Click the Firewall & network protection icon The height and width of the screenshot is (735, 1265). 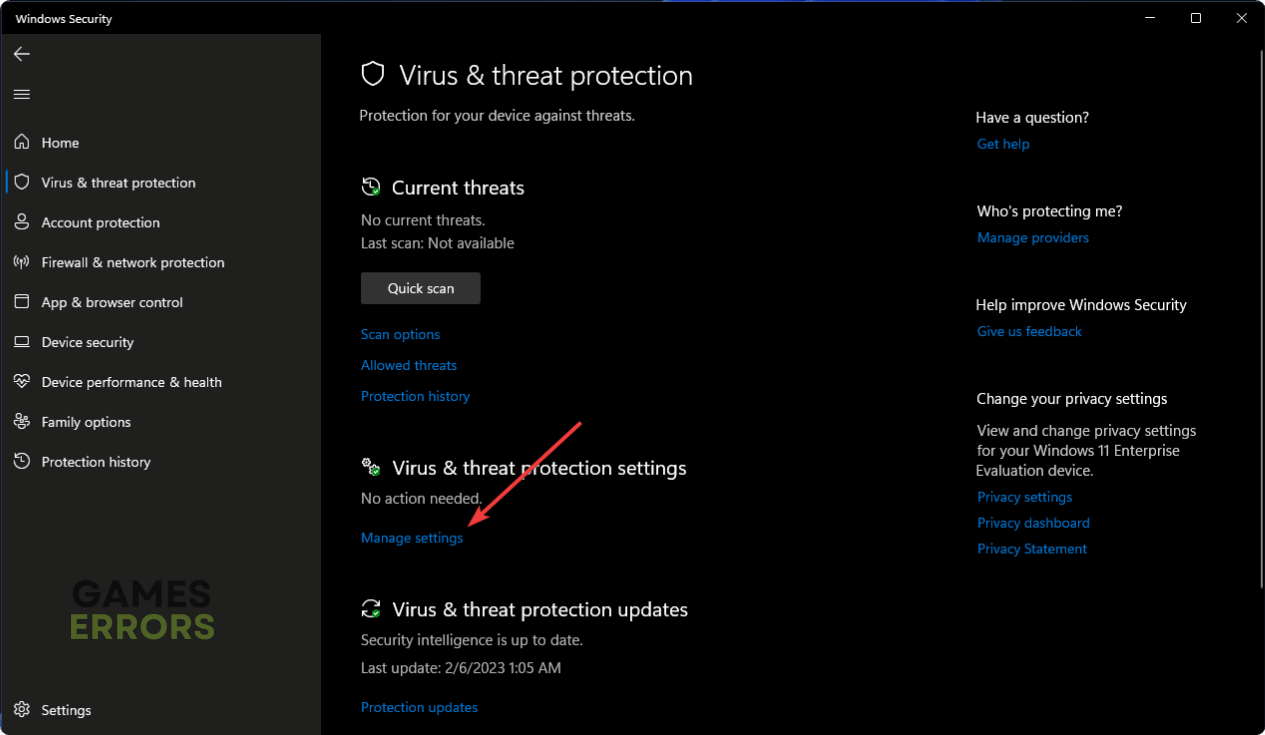click(x=22, y=262)
